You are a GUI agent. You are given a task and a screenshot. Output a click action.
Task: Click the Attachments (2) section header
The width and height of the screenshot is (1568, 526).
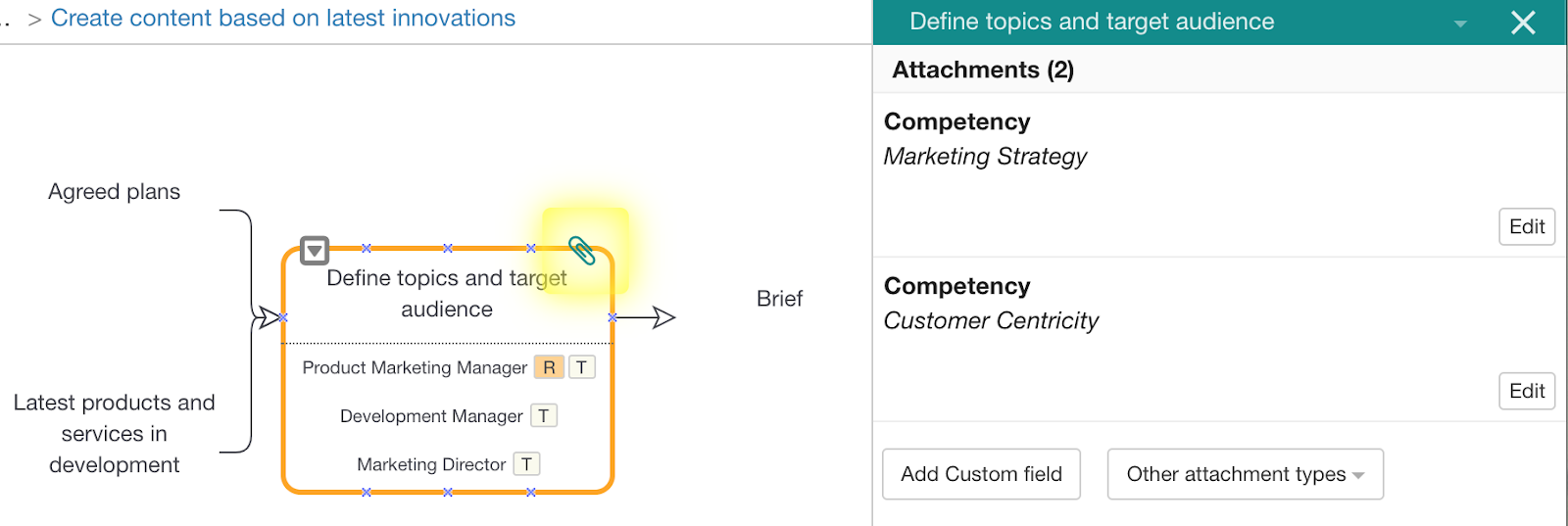tap(983, 71)
